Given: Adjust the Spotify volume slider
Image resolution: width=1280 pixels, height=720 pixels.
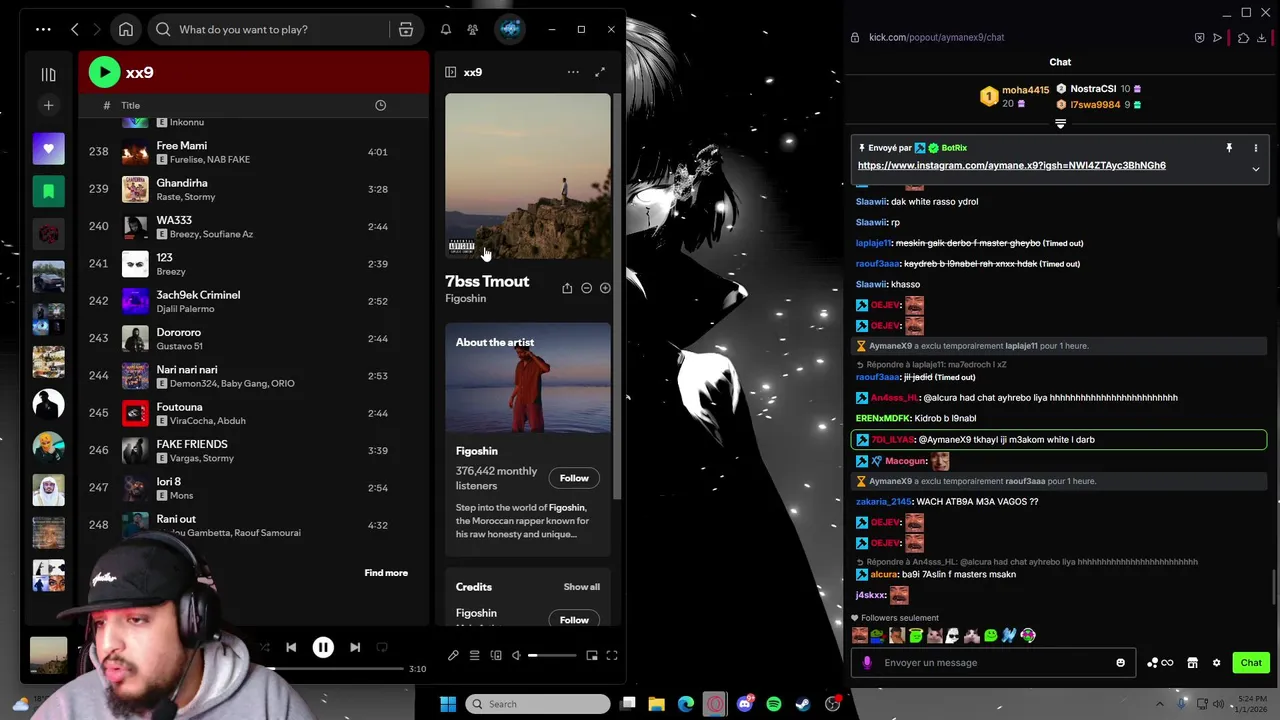Looking at the screenshot, I should pyautogui.click(x=552, y=656).
